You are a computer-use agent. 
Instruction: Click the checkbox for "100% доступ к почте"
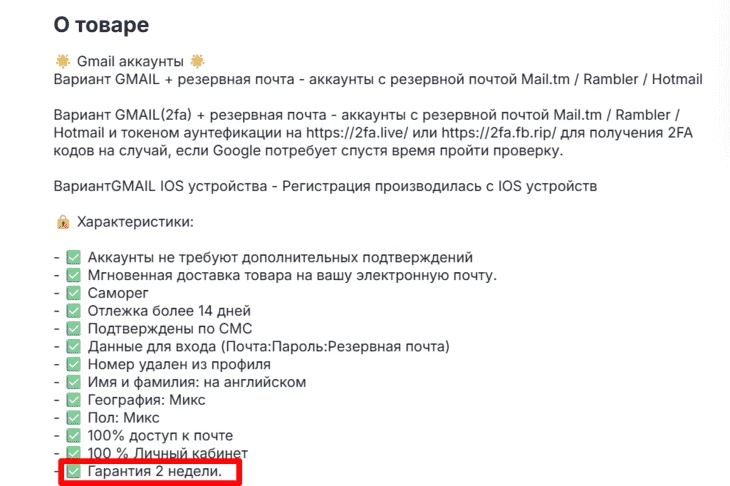pyautogui.click(x=73, y=435)
